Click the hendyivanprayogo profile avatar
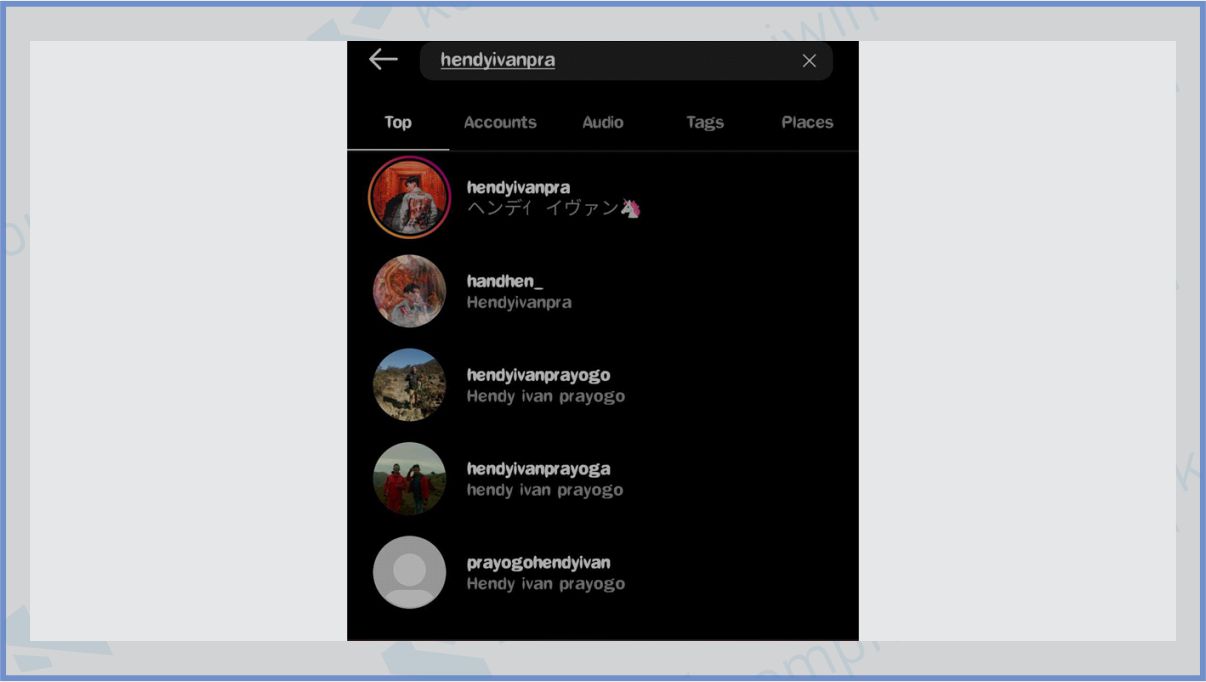This screenshot has height=682, width=1206. pyautogui.click(x=409, y=385)
